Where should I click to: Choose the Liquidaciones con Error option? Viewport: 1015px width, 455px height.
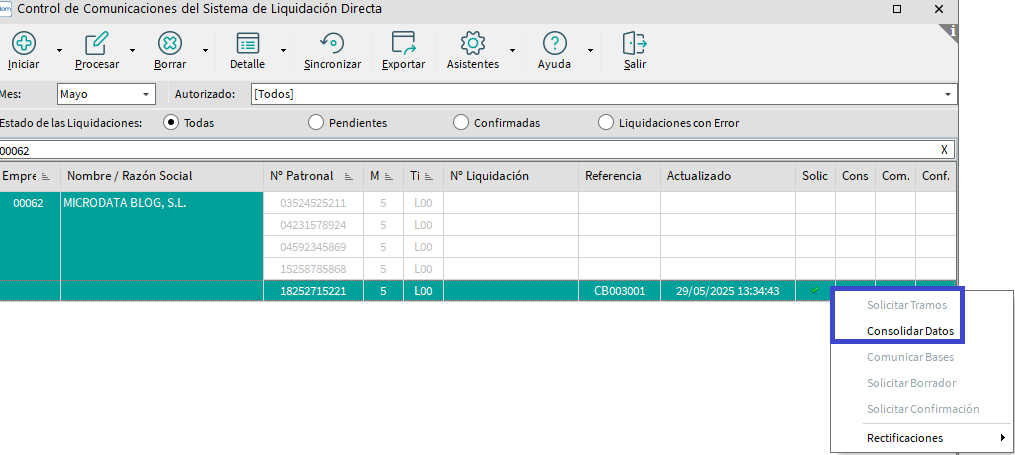pos(605,123)
